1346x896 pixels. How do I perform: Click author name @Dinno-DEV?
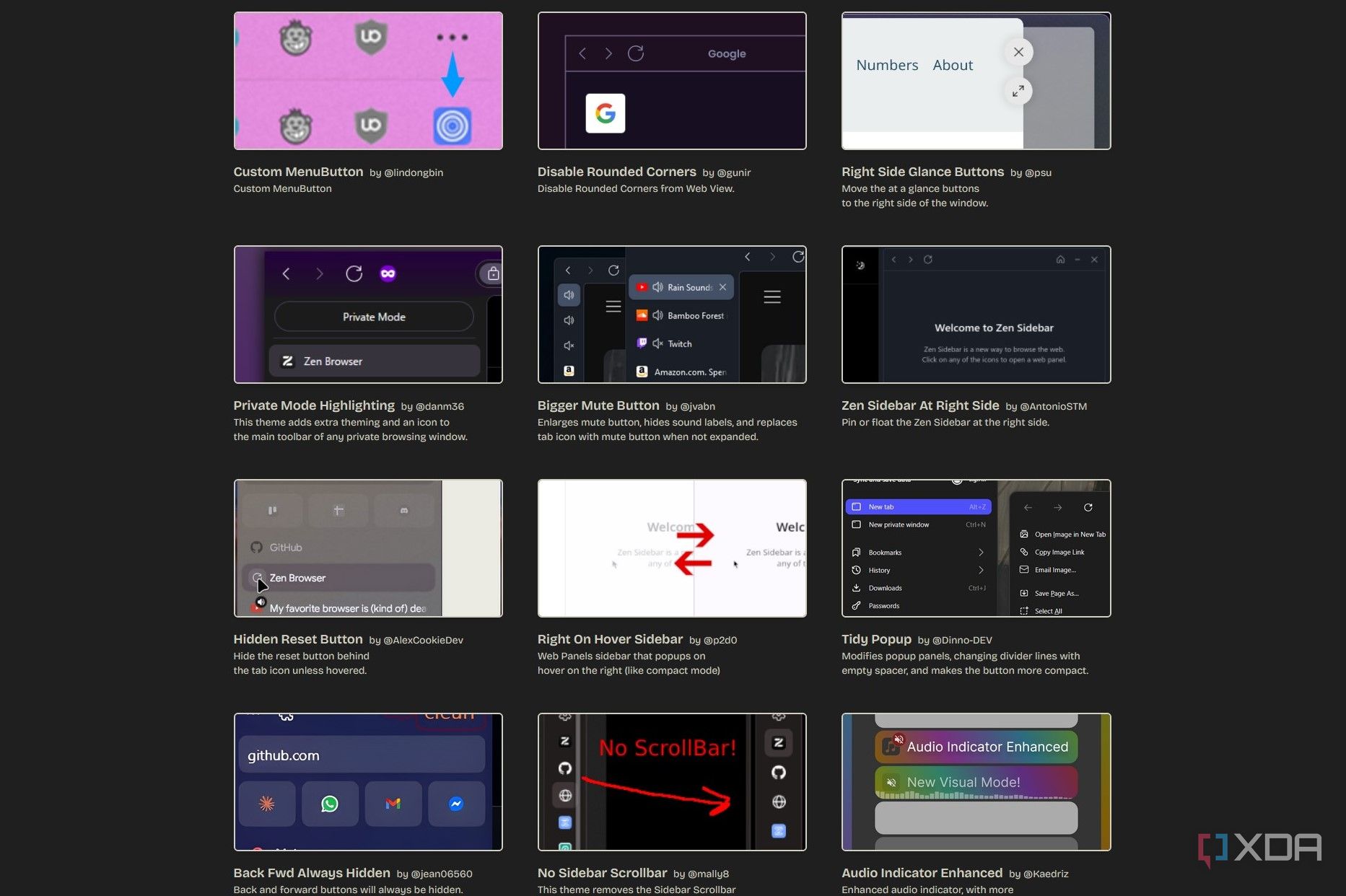962,640
